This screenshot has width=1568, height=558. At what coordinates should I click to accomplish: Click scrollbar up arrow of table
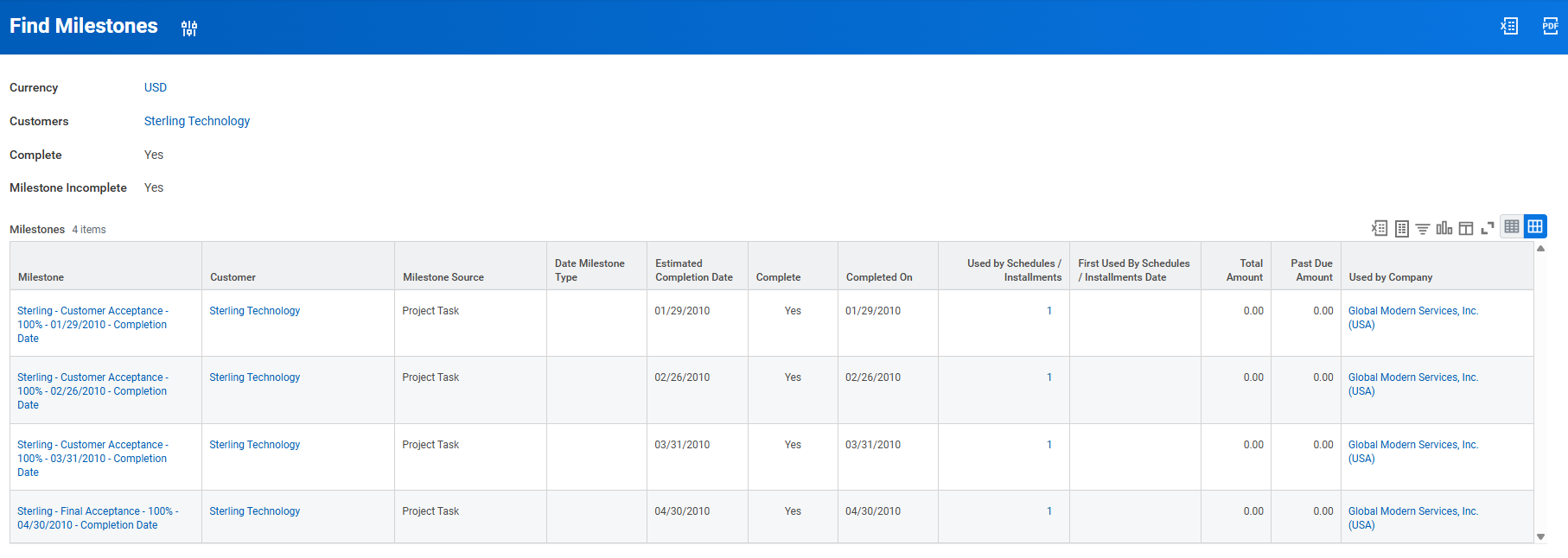pyautogui.click(x=1540, y=249)
